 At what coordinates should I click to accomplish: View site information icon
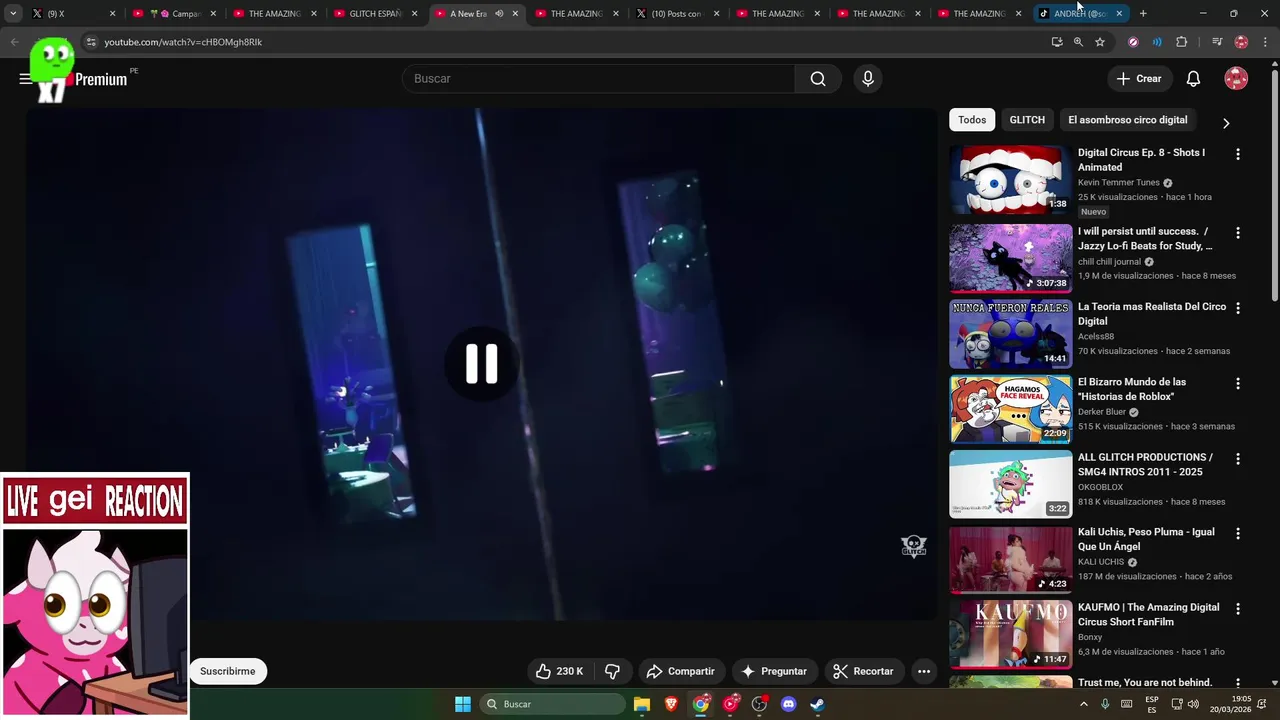91,42
